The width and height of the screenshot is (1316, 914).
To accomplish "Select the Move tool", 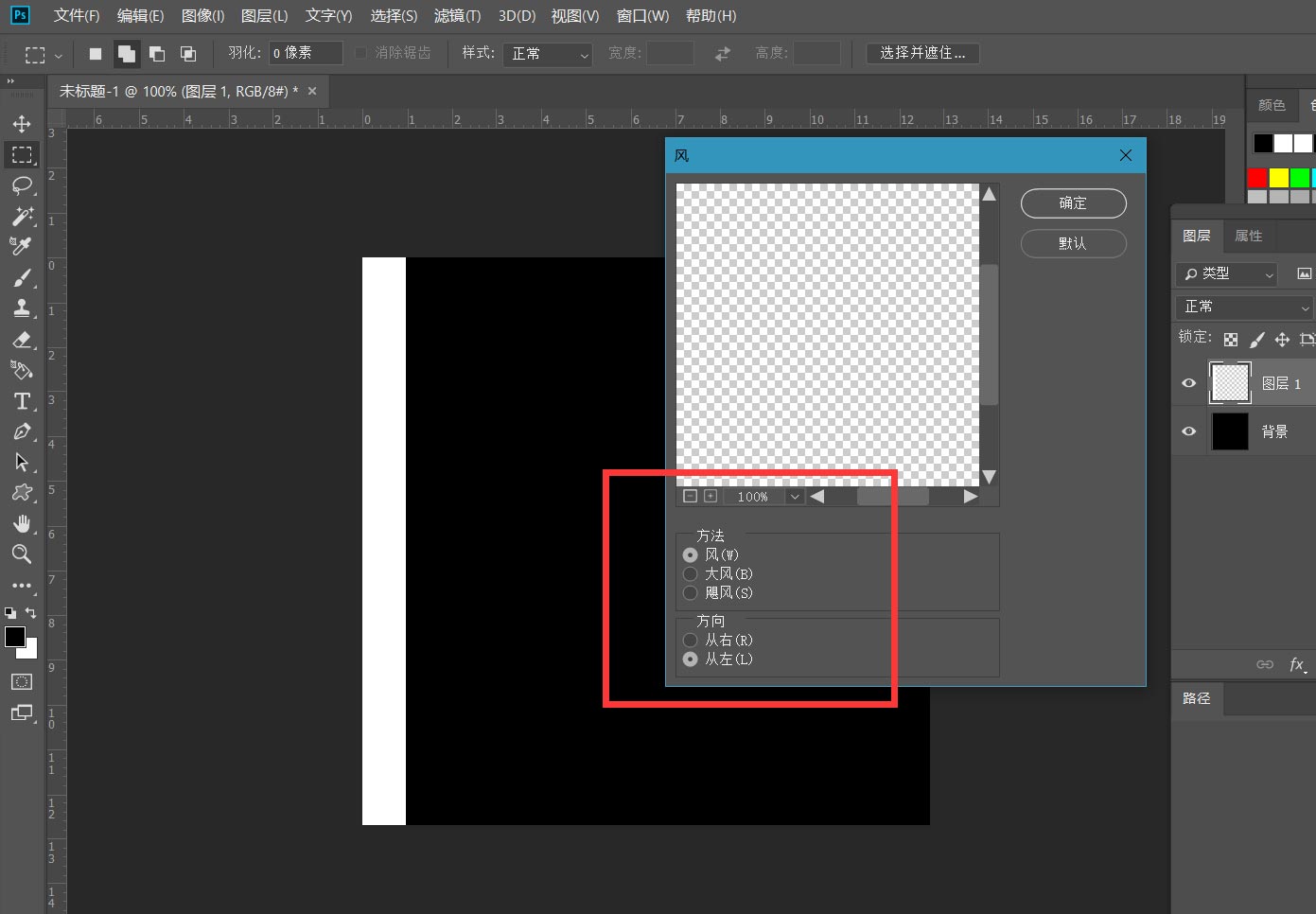I will (x=22, y=124).
